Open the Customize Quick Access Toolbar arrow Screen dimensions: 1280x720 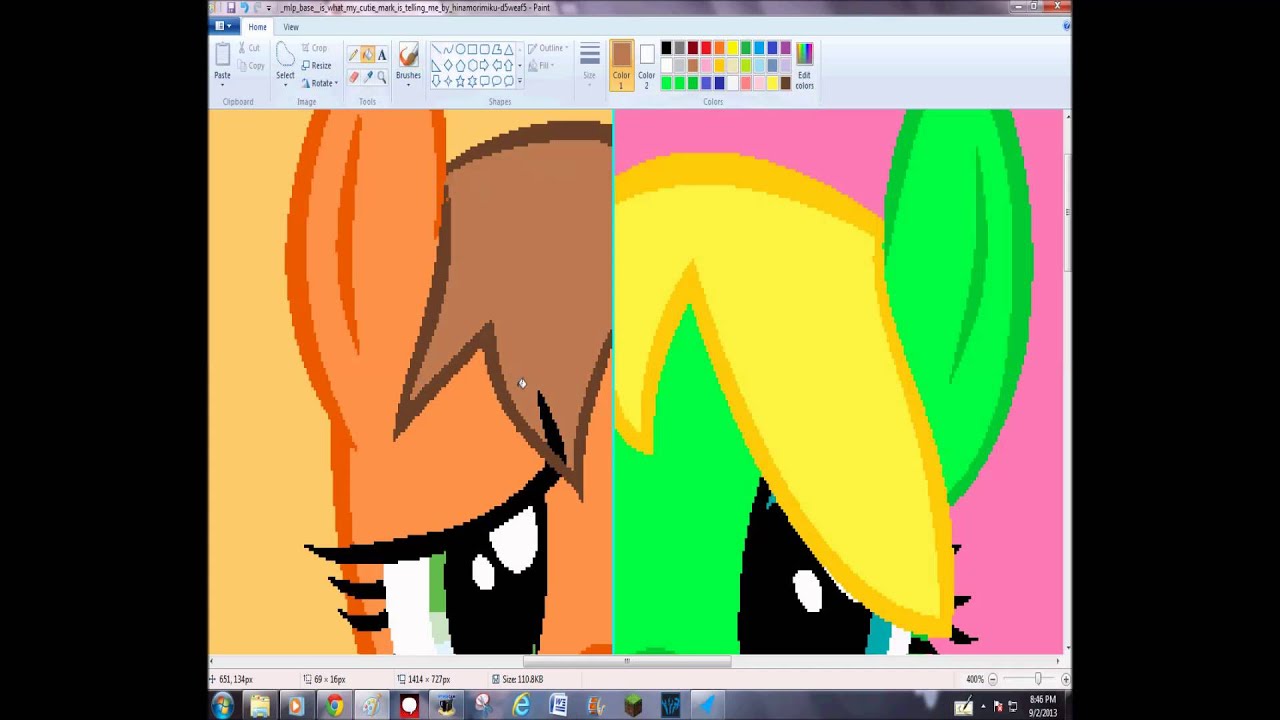(268, 8)
